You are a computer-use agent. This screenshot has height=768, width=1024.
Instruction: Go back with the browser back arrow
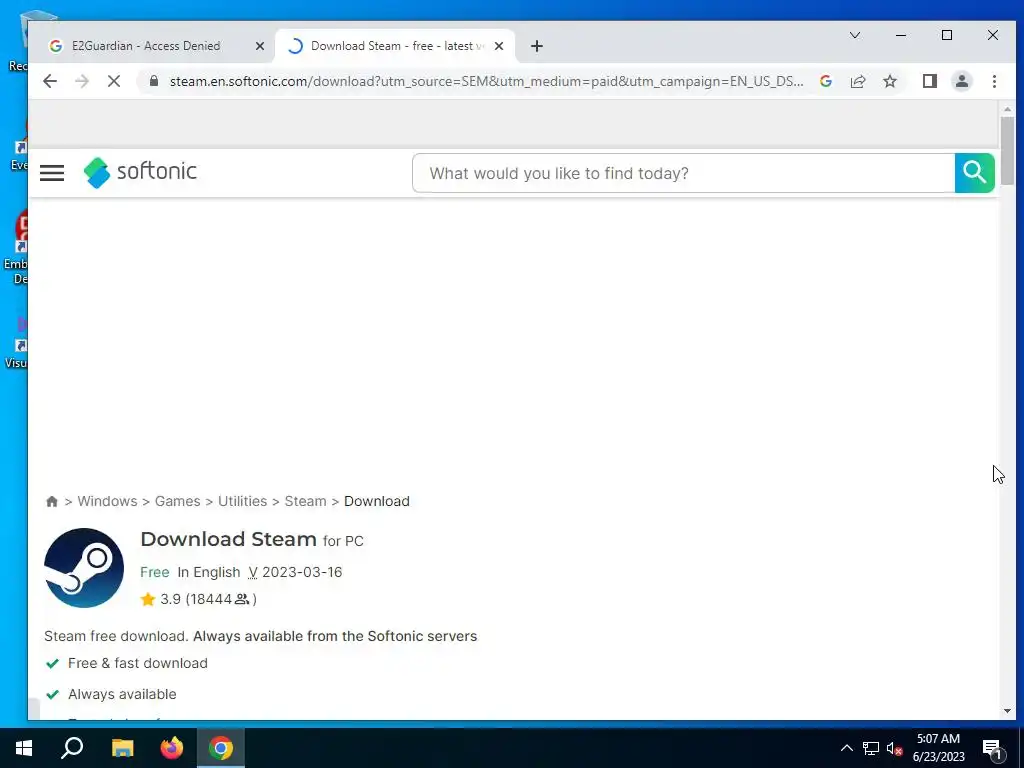[50, 81]
